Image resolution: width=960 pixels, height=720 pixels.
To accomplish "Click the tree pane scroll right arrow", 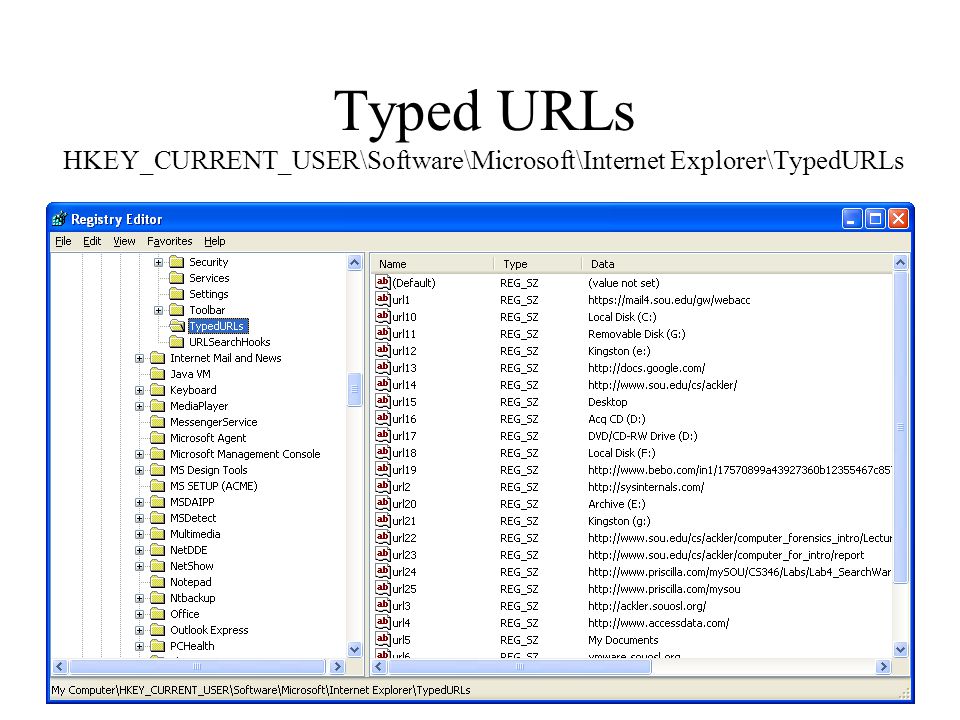I will [x=337, y=667].
